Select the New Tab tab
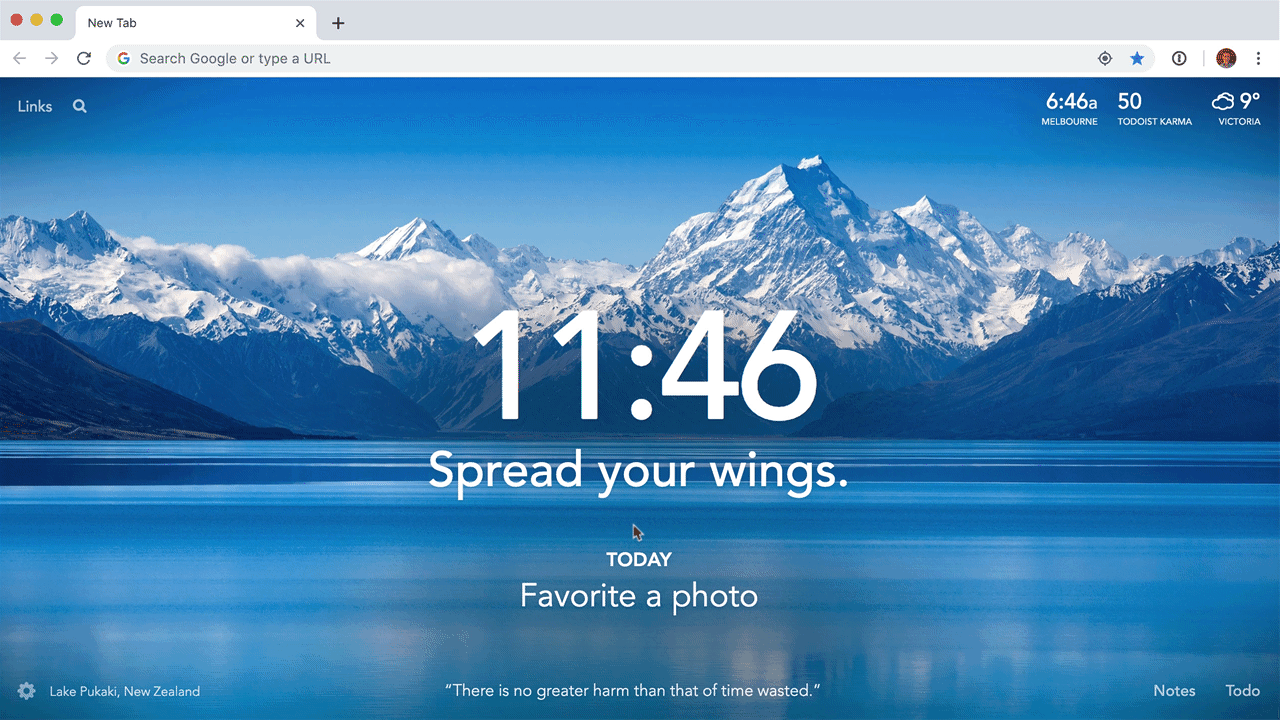This screenshot has width=1280, height=720. 196,23
